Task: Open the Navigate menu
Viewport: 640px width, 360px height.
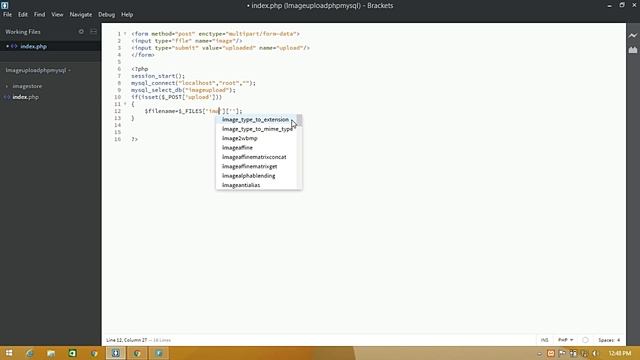Action: (x=81, y=15)
